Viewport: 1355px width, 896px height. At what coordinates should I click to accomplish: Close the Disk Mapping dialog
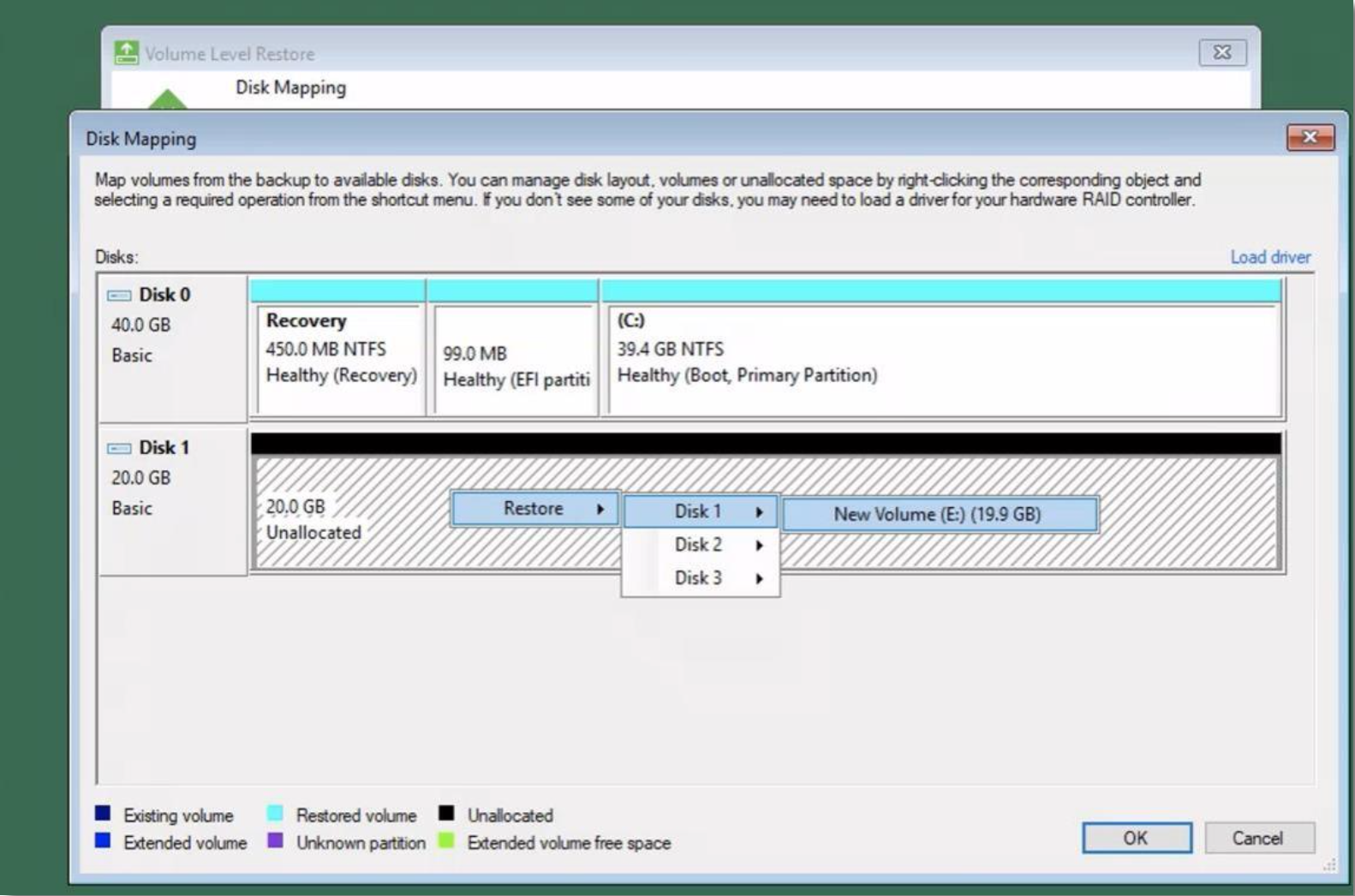point(1310,137)
